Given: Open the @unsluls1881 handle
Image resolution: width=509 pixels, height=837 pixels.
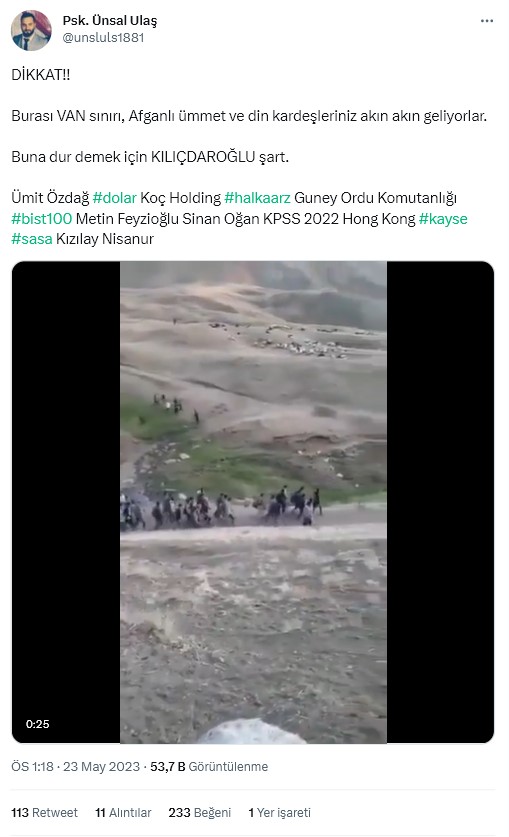Looking at the screenshot, I should click(x=103, y=37).
